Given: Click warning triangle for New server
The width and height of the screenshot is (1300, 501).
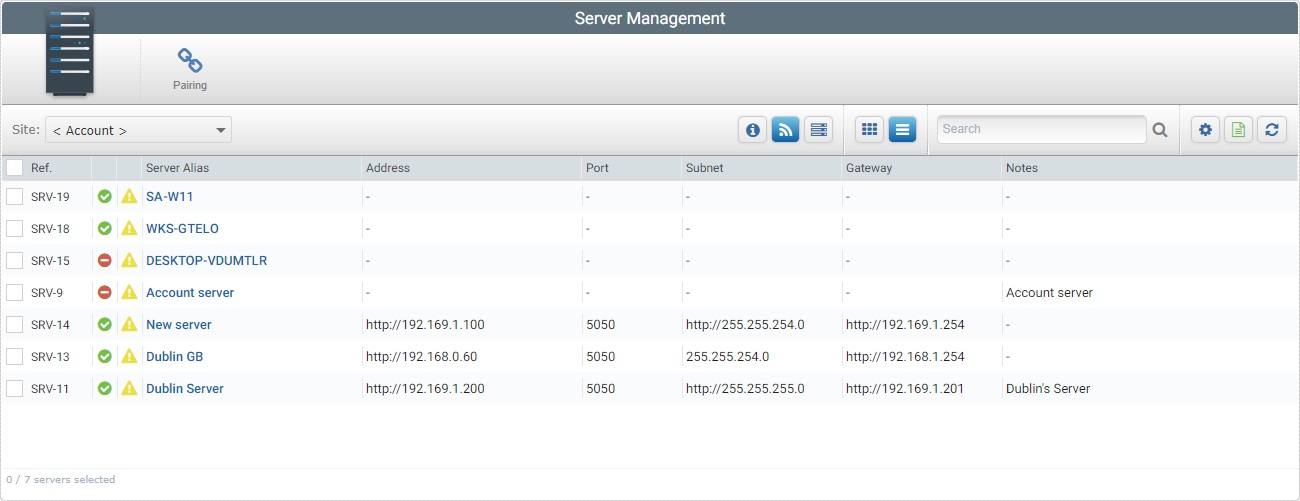Looking at the screenshot, I should 129,324.
